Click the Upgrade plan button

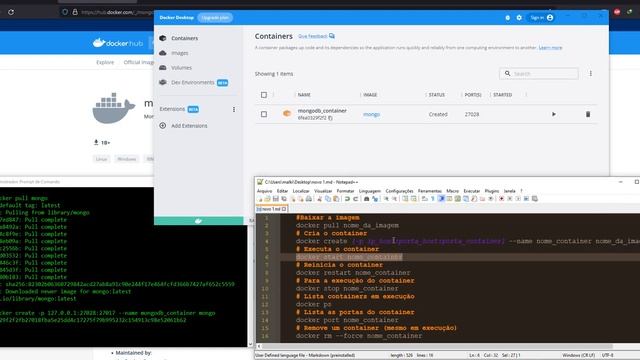(215, 18)
